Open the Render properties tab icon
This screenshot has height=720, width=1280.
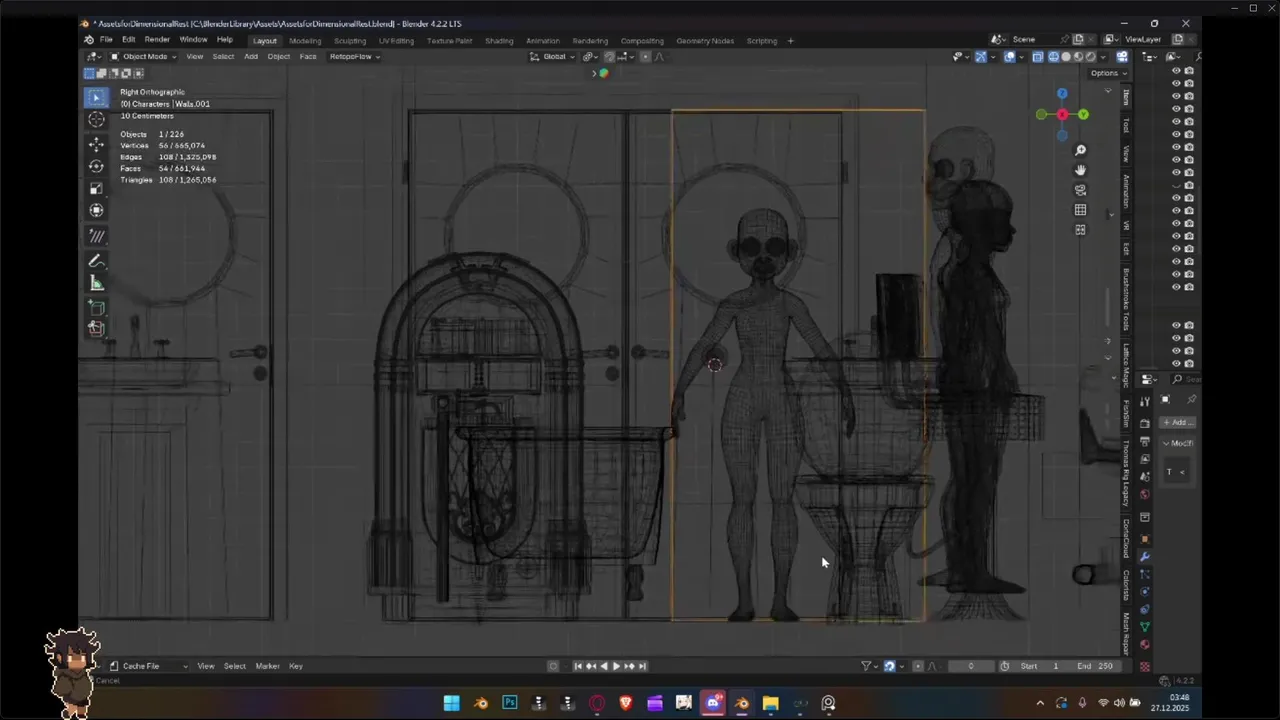click(1145, 422)
